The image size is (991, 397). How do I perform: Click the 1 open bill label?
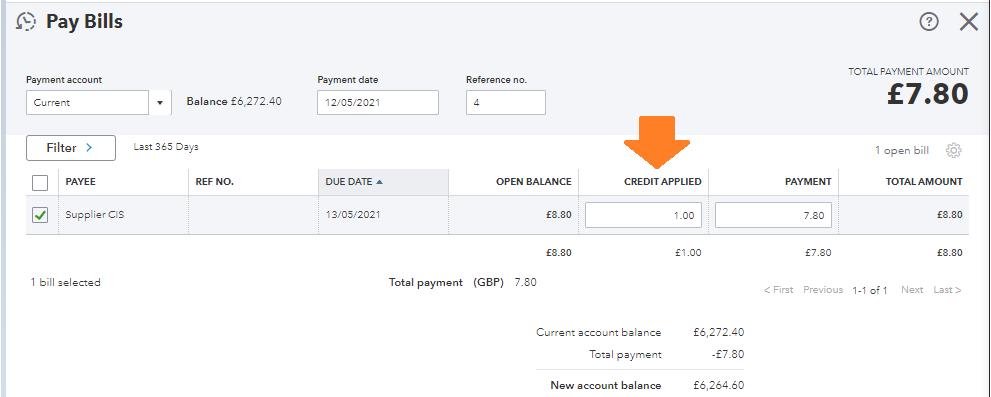pyautogui.click(x=902, y=150)
